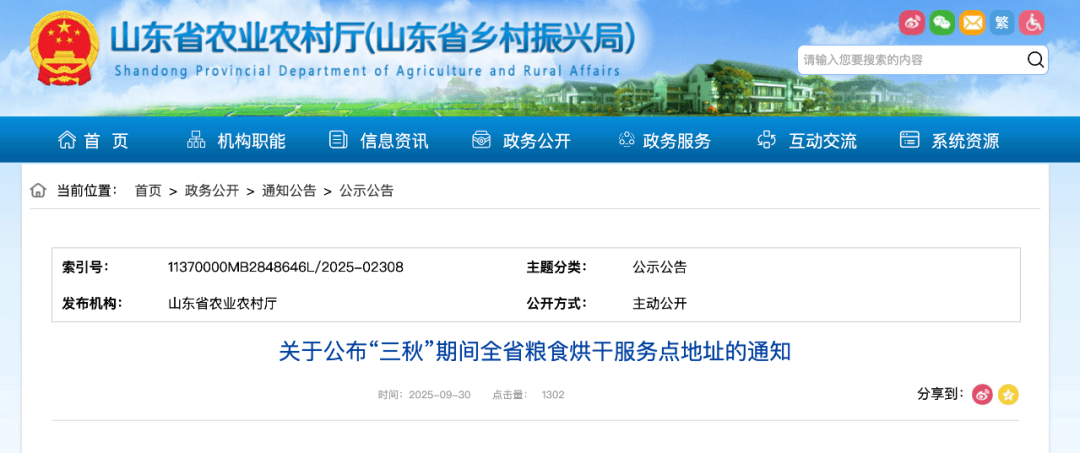This screenshot has height=453, width=1080.
Task: Click the national emblem logo
Action: 64,48
